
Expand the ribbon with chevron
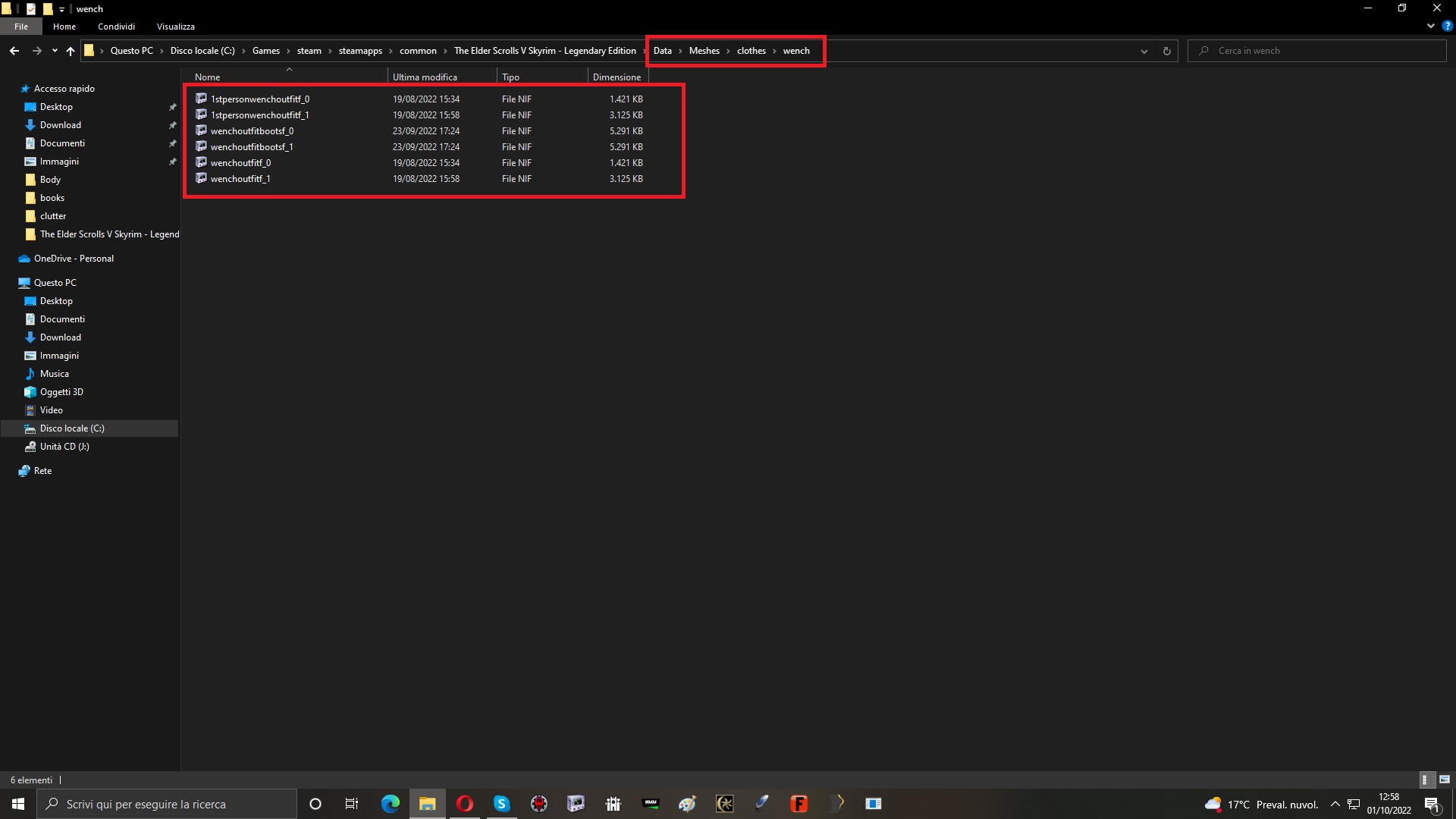coord(1431,26)
